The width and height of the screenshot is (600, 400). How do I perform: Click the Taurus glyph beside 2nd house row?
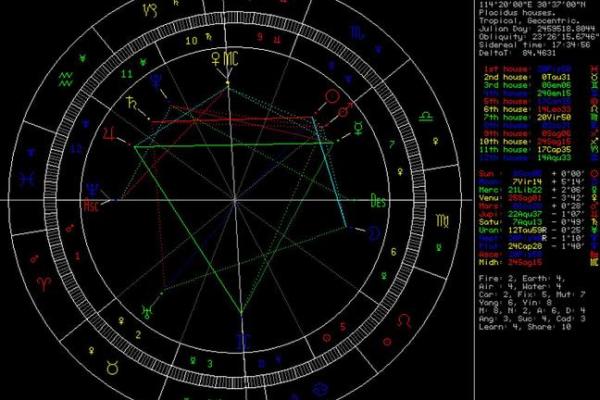click(595, 77)
